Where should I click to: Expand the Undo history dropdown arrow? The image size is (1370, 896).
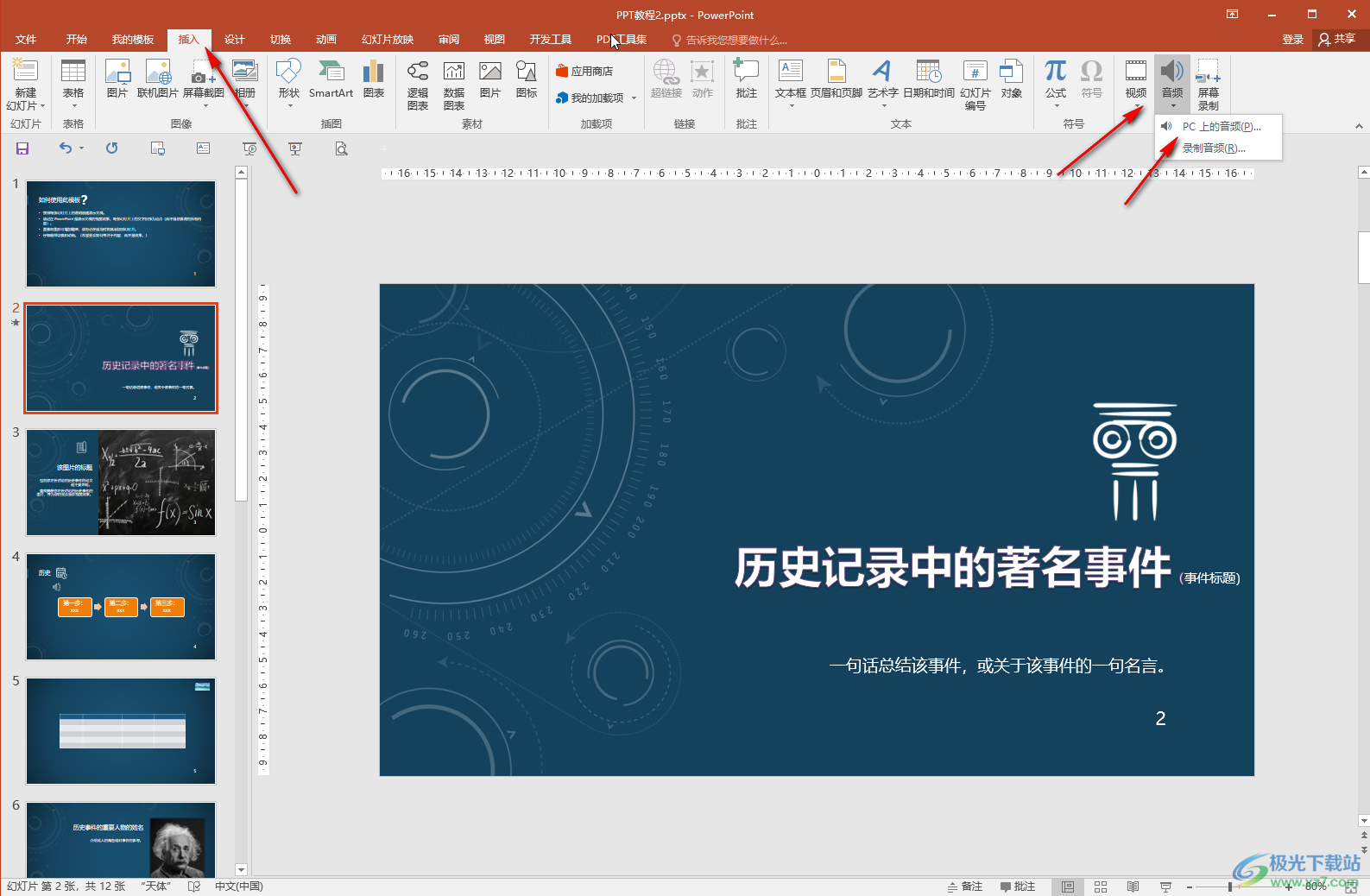[x=82, y=148]
